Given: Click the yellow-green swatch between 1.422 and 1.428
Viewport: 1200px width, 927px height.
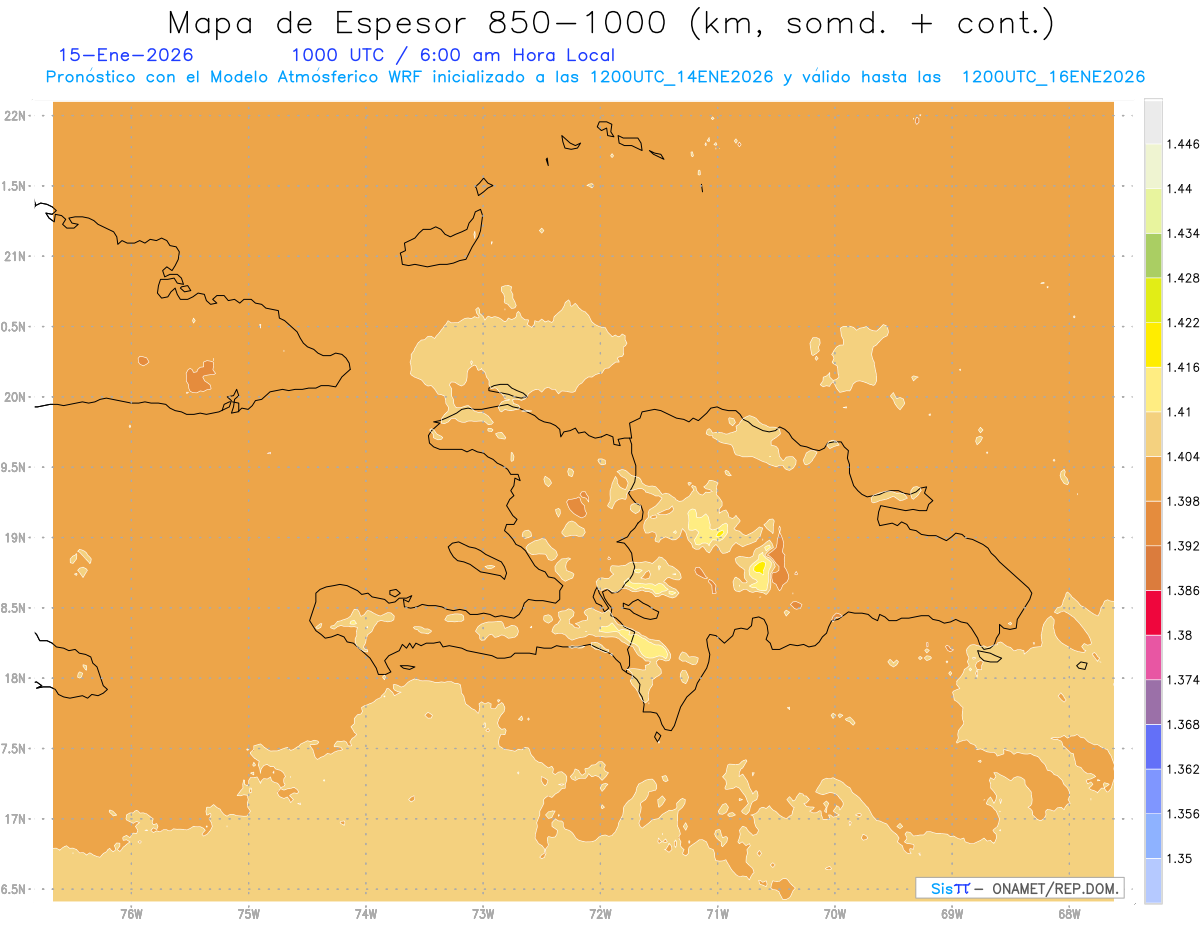Looking at the screenshot, I should pos(1153,300).
